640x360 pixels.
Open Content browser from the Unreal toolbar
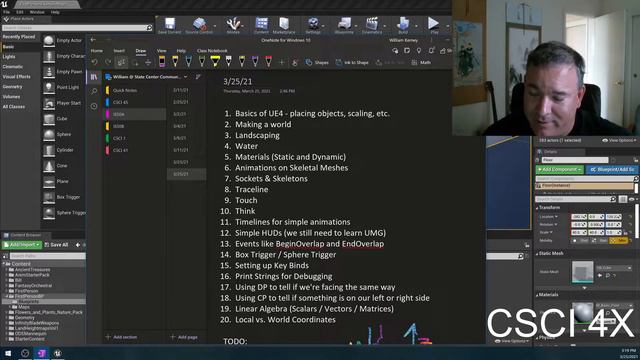(261, 25)
